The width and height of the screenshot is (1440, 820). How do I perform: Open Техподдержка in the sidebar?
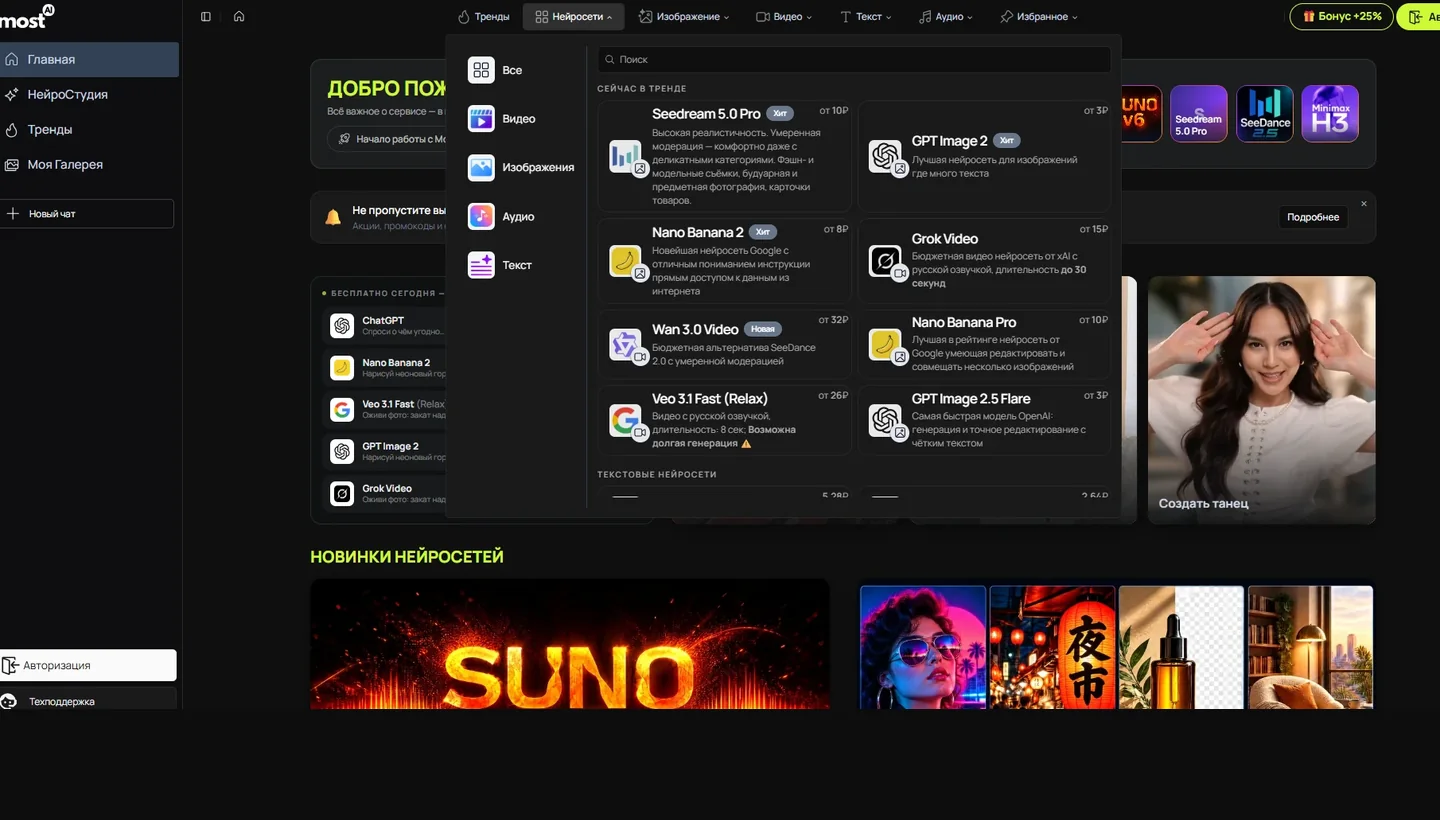point(88,701)
